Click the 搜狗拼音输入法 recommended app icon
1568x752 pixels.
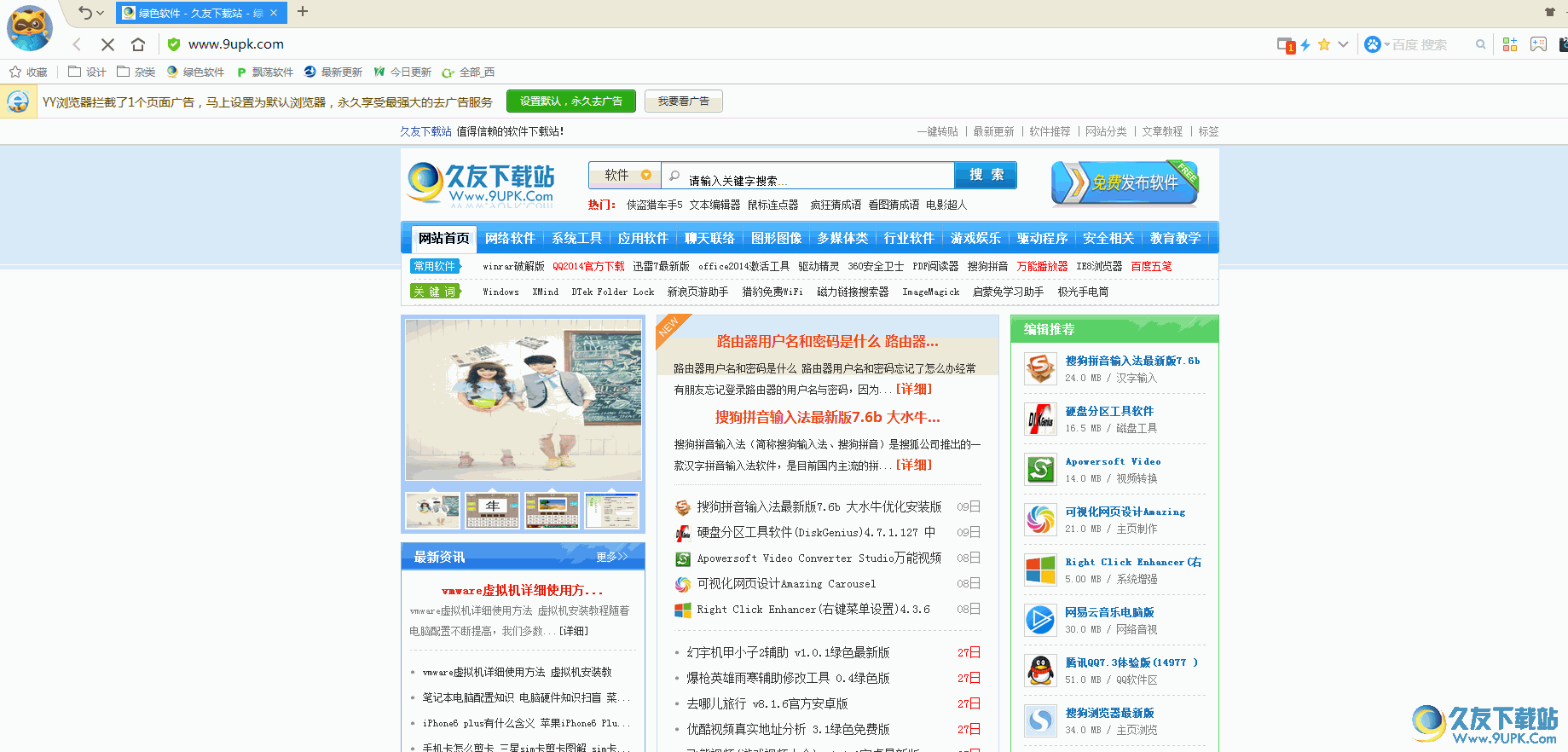point(1040,368)
